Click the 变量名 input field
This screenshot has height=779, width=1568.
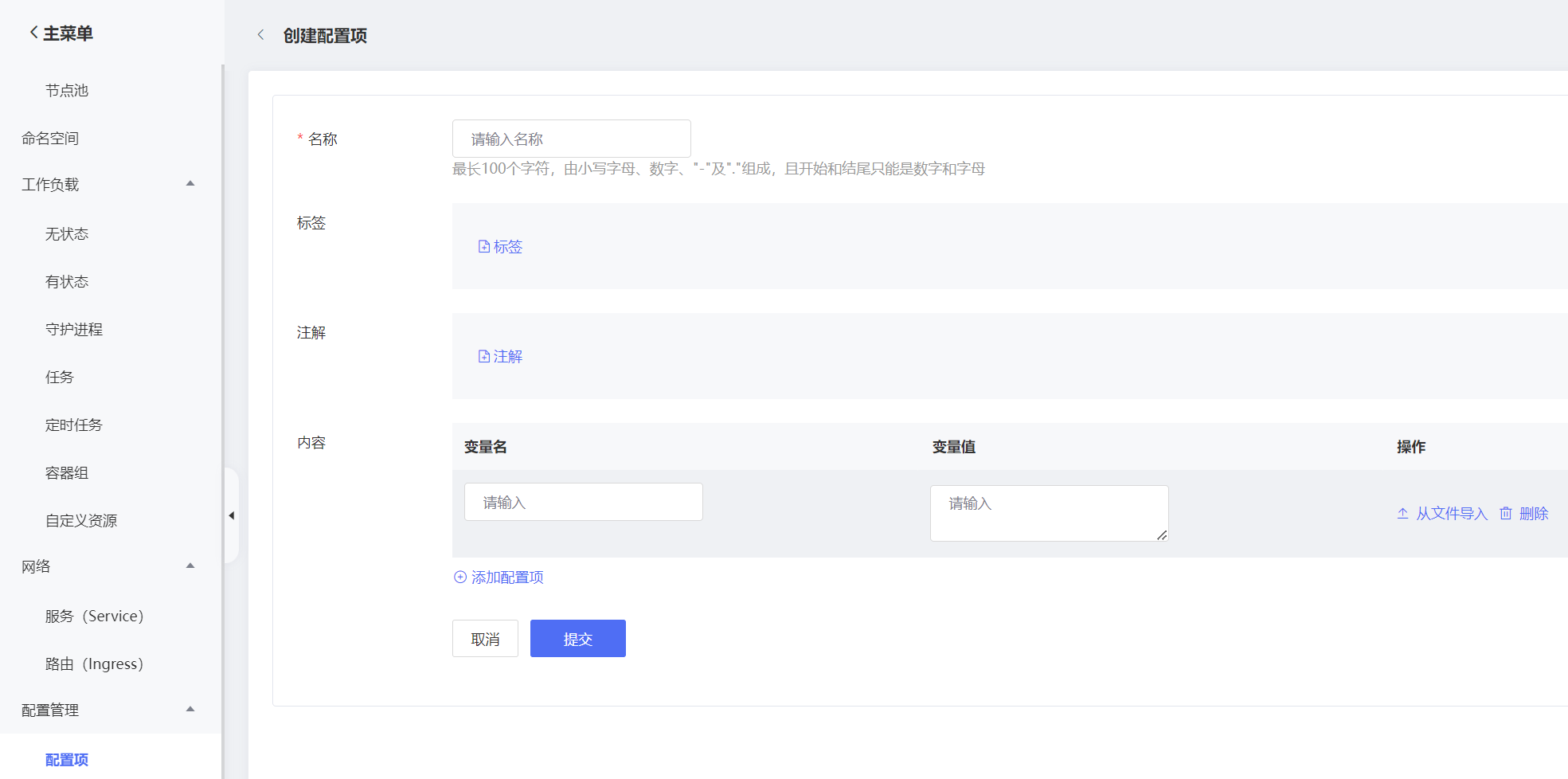tap(583, 502)
